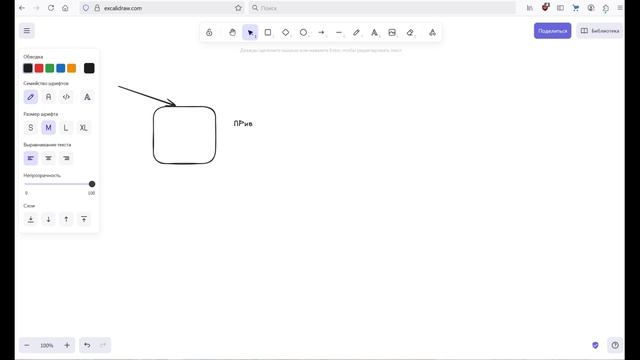Align text left

click(31, 158)
